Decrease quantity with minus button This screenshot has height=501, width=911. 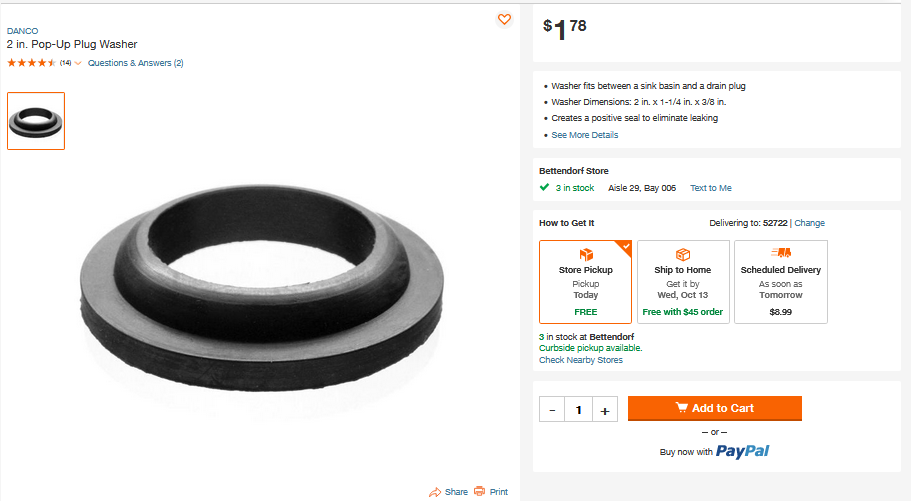click(x=552, y=409)
